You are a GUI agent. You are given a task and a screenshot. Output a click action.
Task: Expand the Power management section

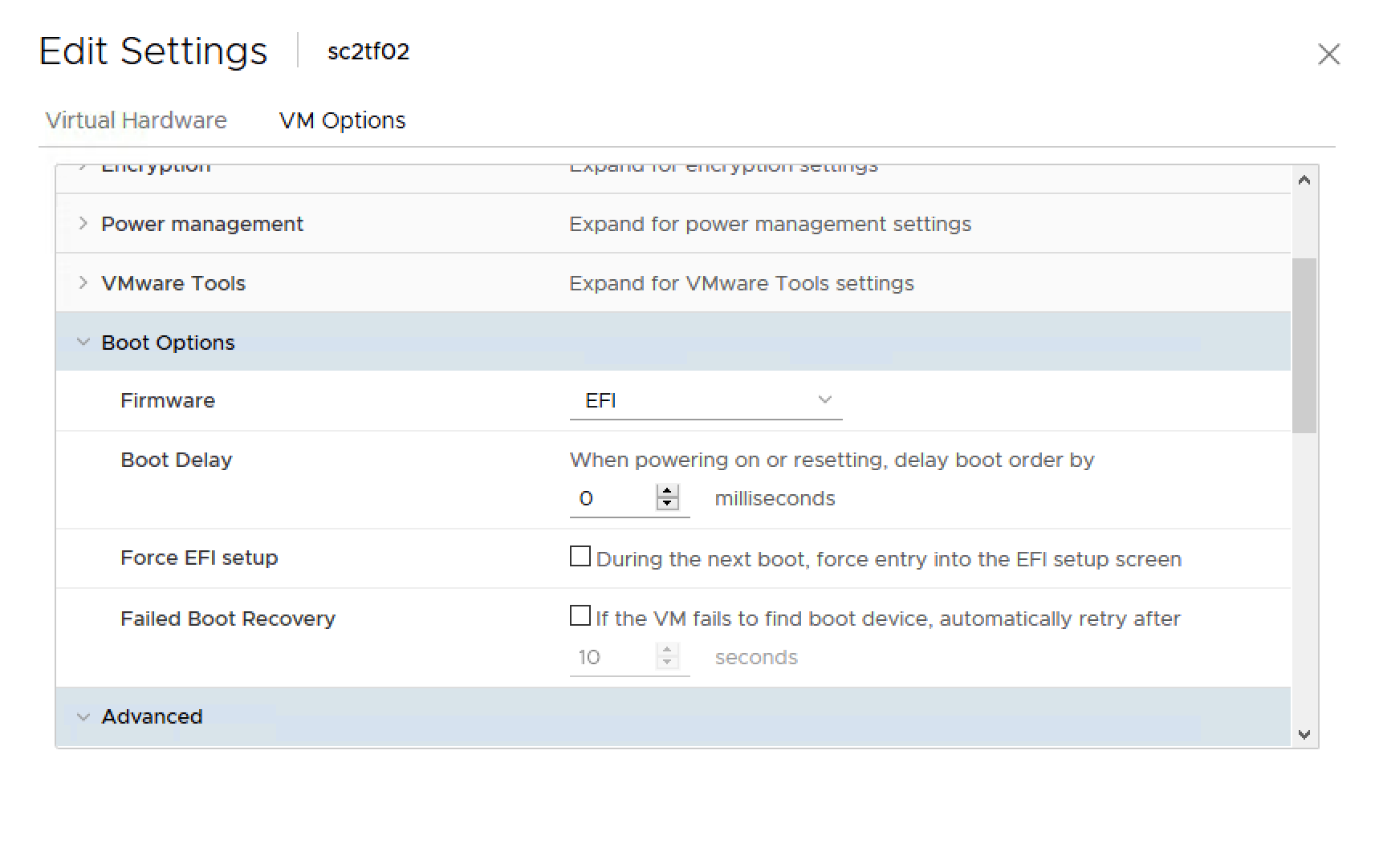point(83,224)
